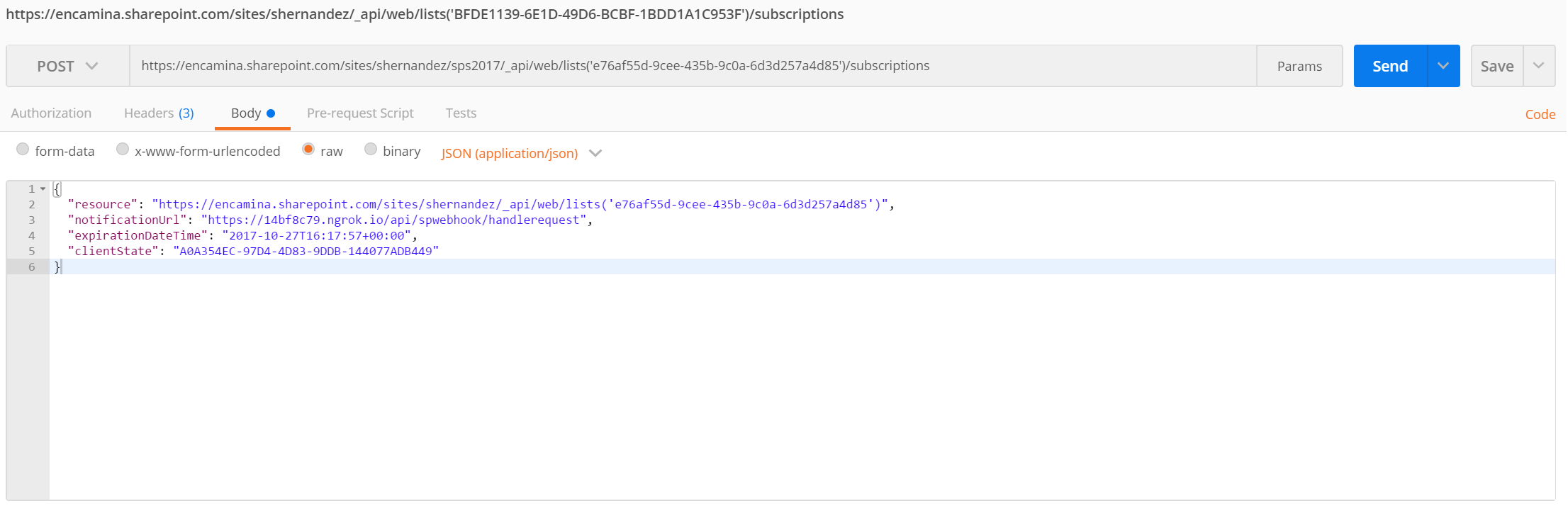The height and width of the screenshot is (506, 1568).
Task: Switch to the Authorization tab
Action: pos(51,113)
